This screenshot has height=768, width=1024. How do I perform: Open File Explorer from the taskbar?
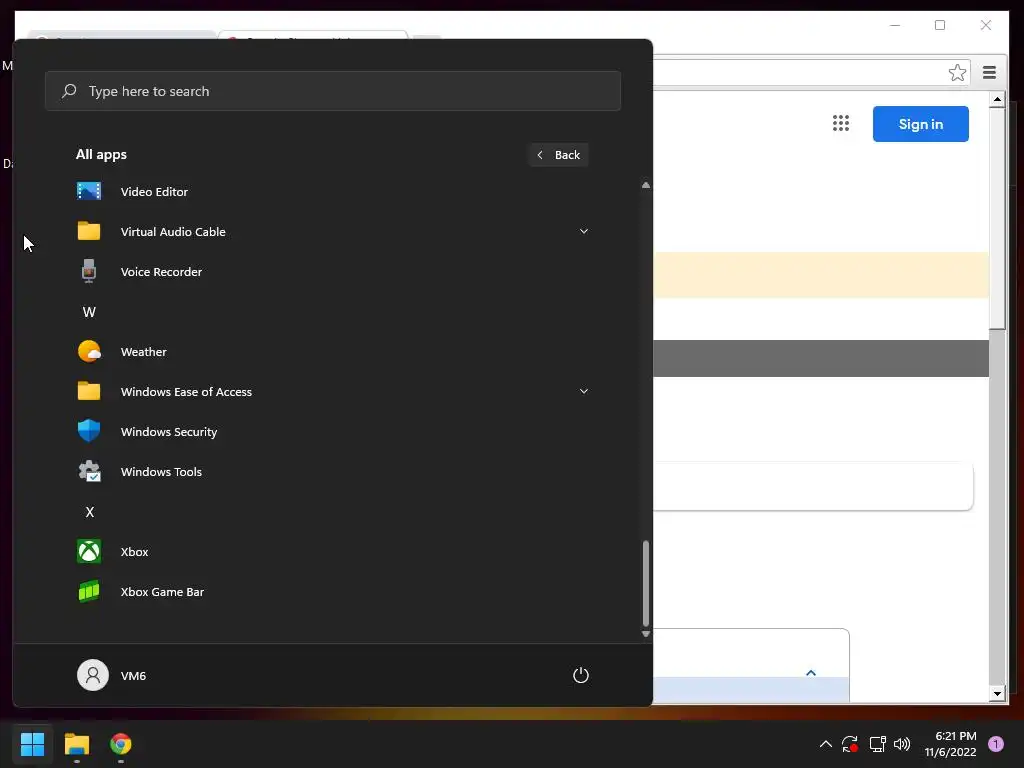[x=76, y=744]
